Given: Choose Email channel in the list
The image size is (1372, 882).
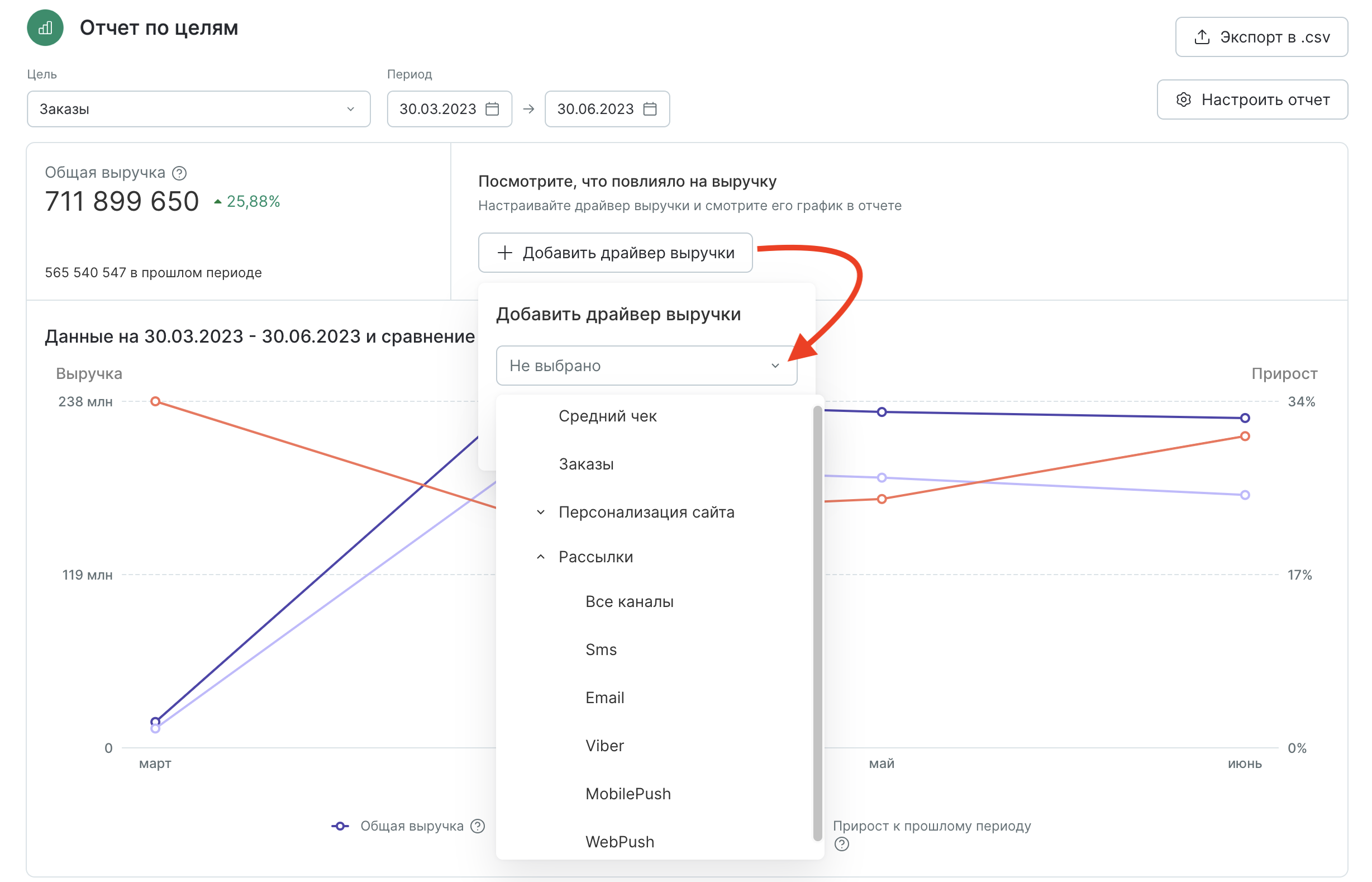Looking at the screenshot, I should (x=604, y=698).
